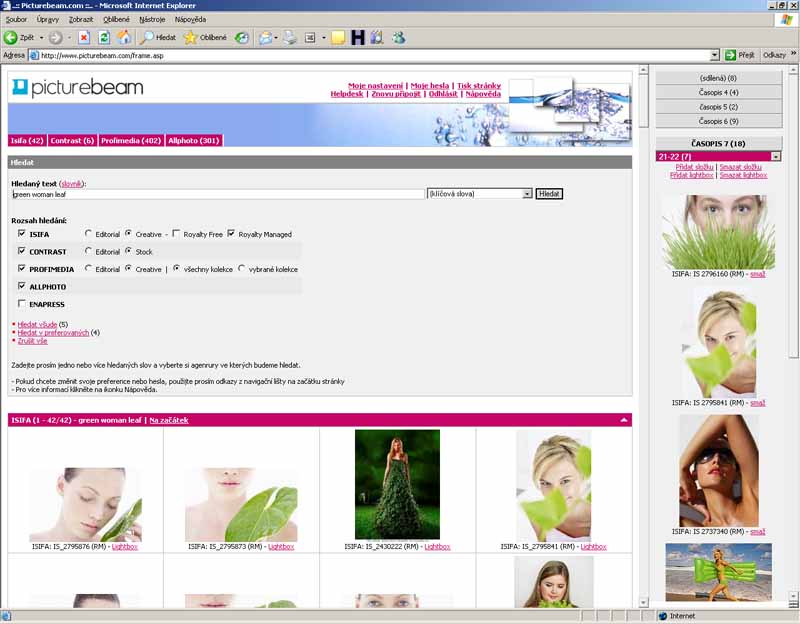The image size is (800, 624).
Task: Click the Refresh page icon
Action: tap(104, 37)
